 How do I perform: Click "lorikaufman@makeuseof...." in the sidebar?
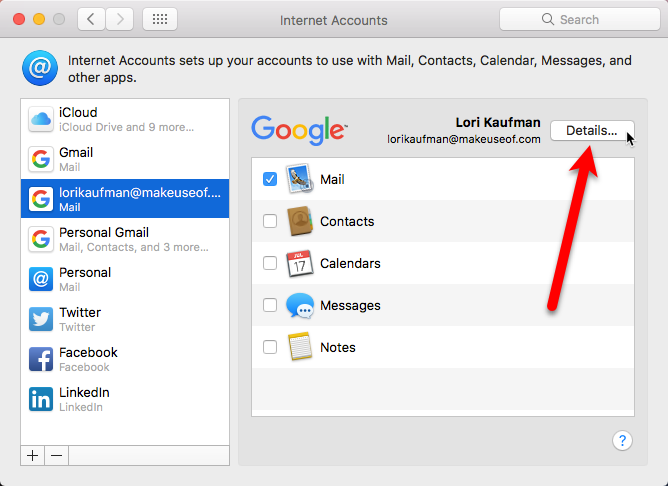pyautogui.click(x=140, y=193)
